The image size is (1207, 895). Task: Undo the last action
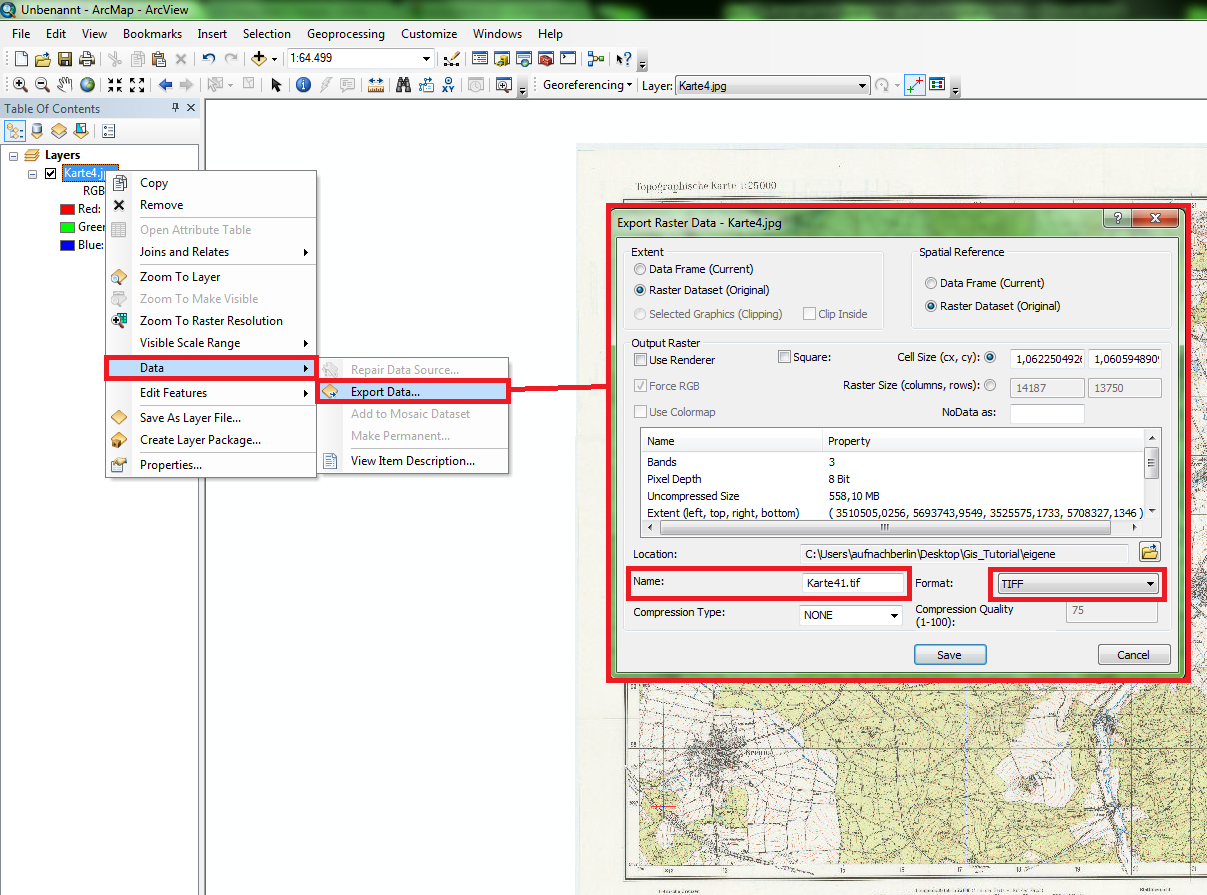[x=208, y=59]
